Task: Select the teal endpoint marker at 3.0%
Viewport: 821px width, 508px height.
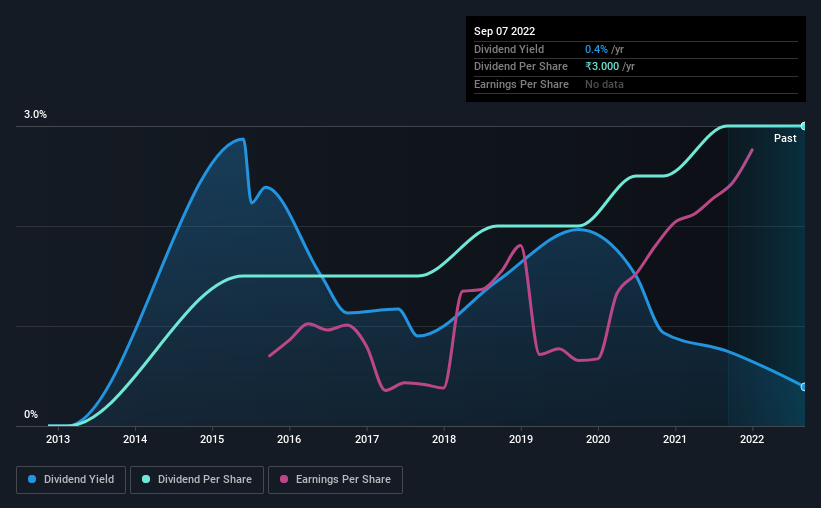Action: 803,126
